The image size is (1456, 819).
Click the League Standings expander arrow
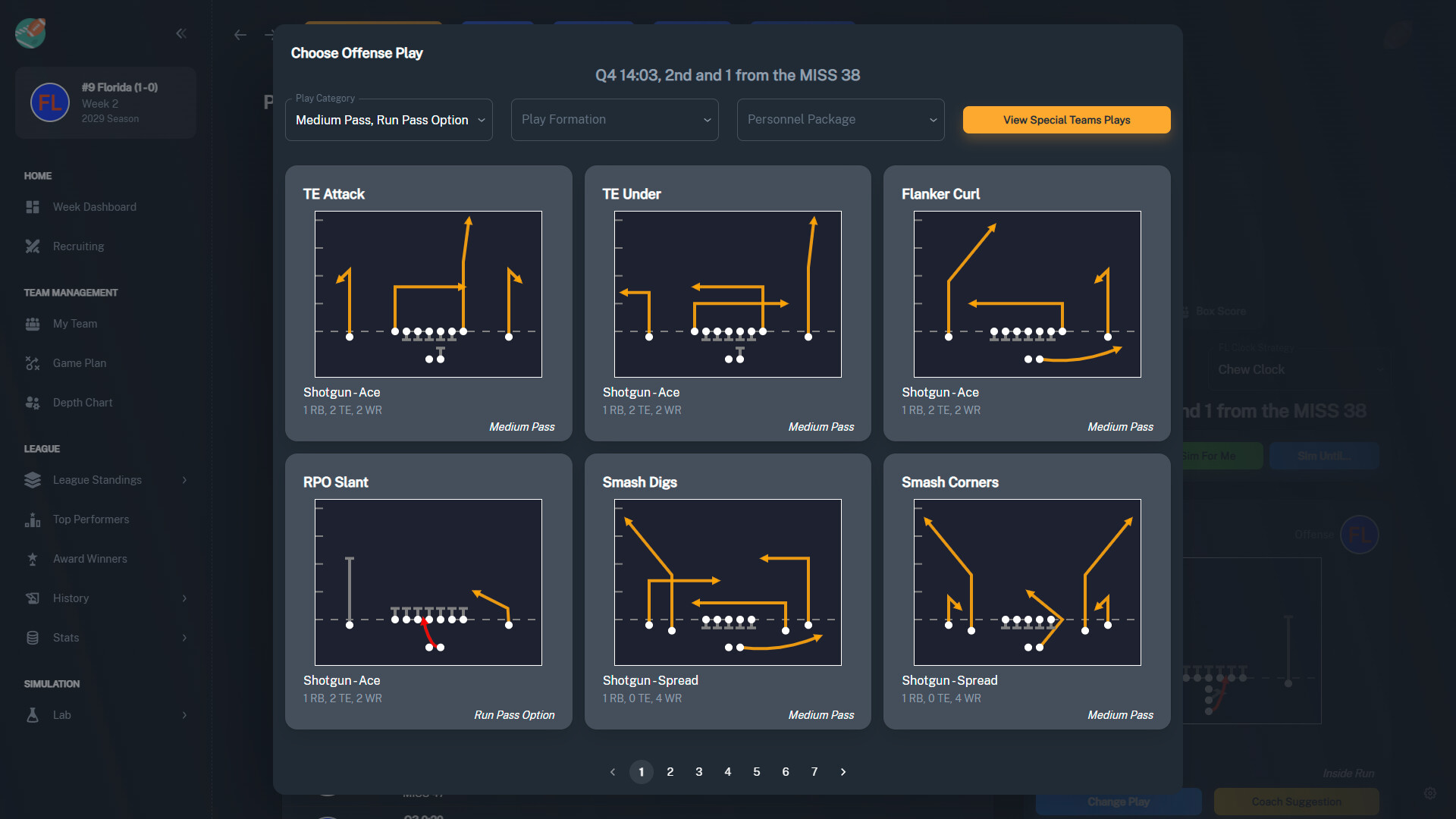[x=185, y=479]
